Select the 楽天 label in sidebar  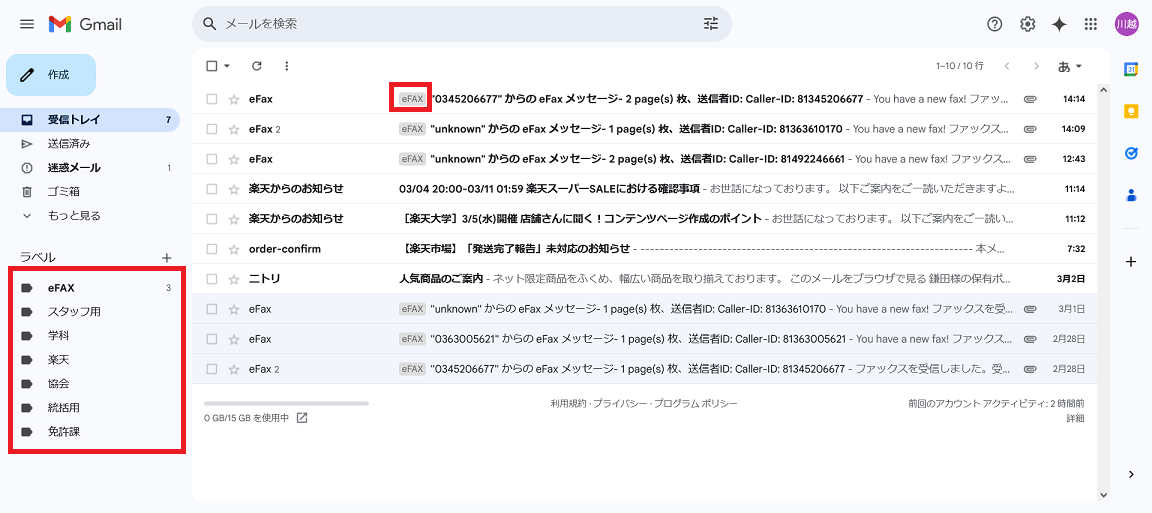(59, 360)
